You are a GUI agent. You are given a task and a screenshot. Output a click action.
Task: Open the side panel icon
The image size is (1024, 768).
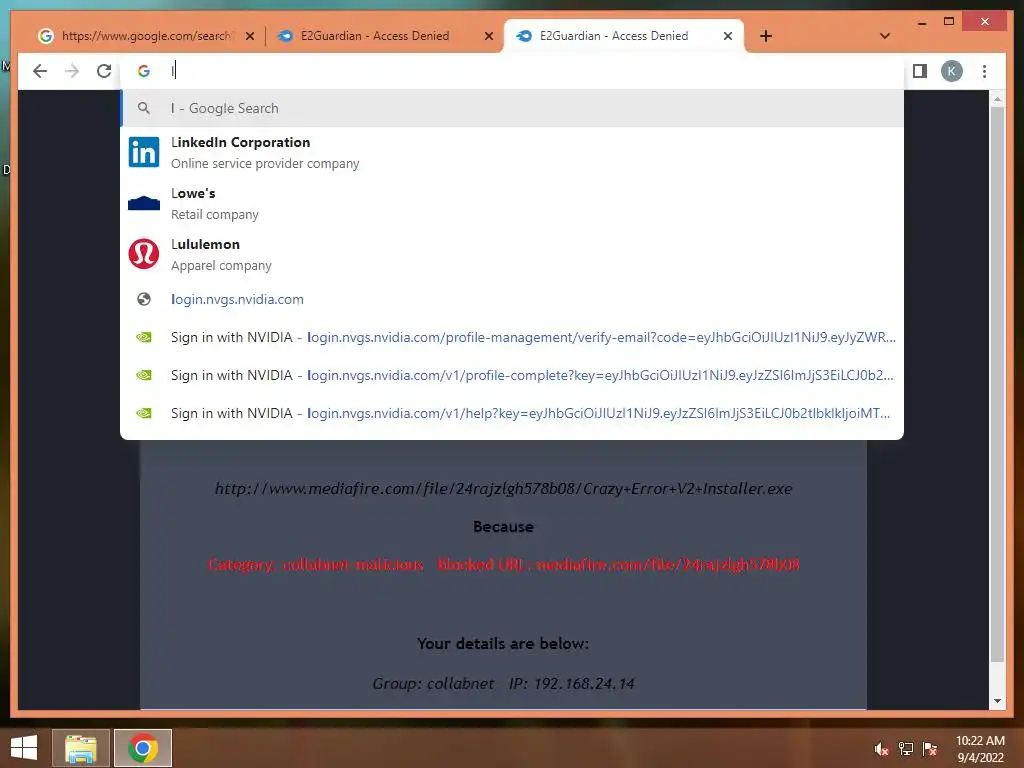(920, 71)
